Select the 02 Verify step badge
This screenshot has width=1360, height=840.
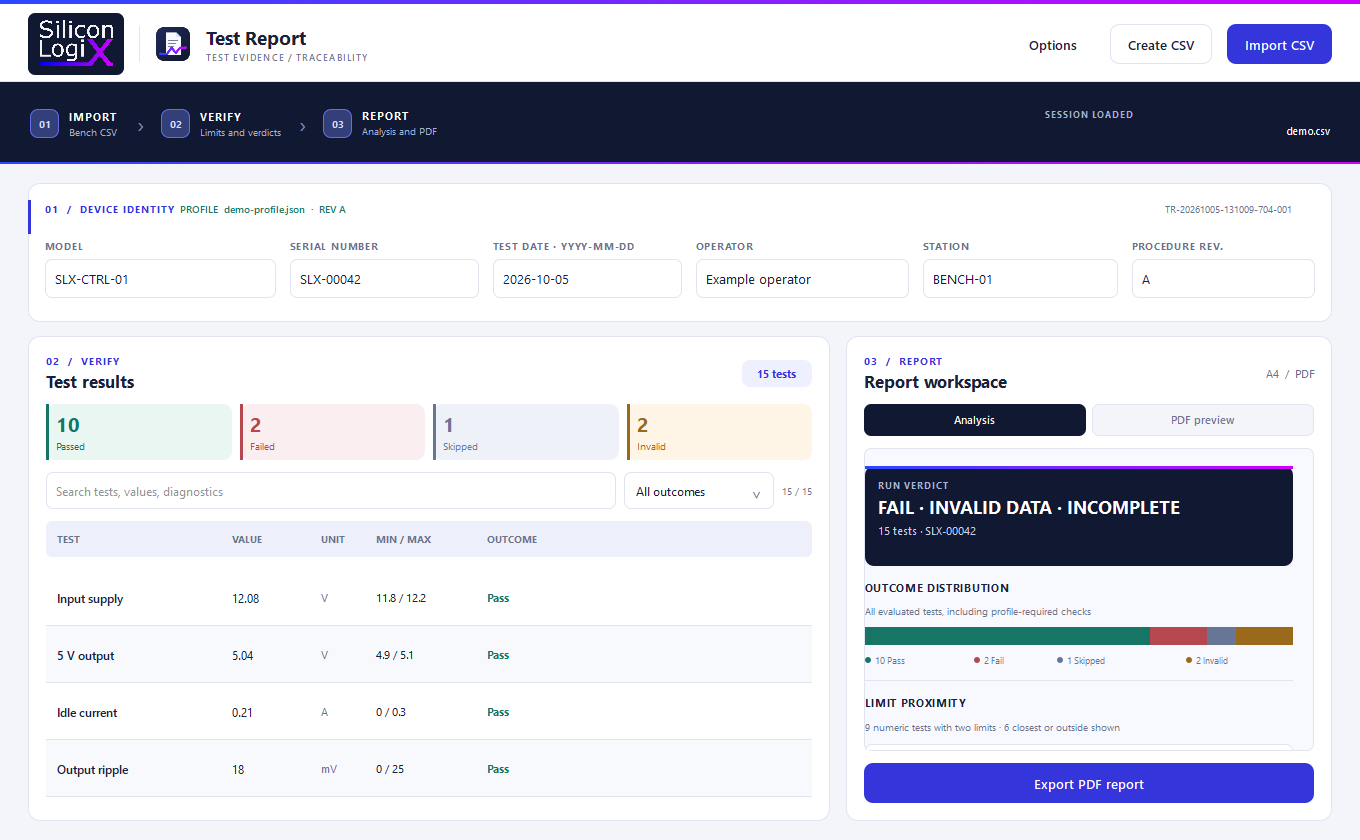click(x=175, y=124)
